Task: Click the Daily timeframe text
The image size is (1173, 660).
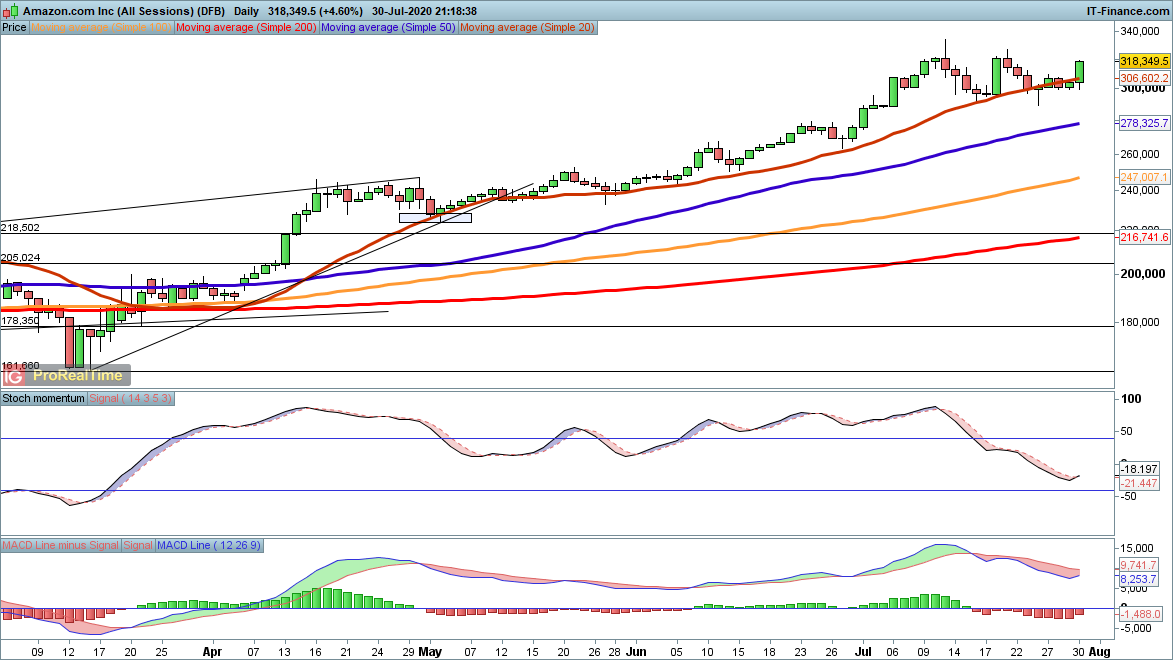Action: tap(246, 11)
